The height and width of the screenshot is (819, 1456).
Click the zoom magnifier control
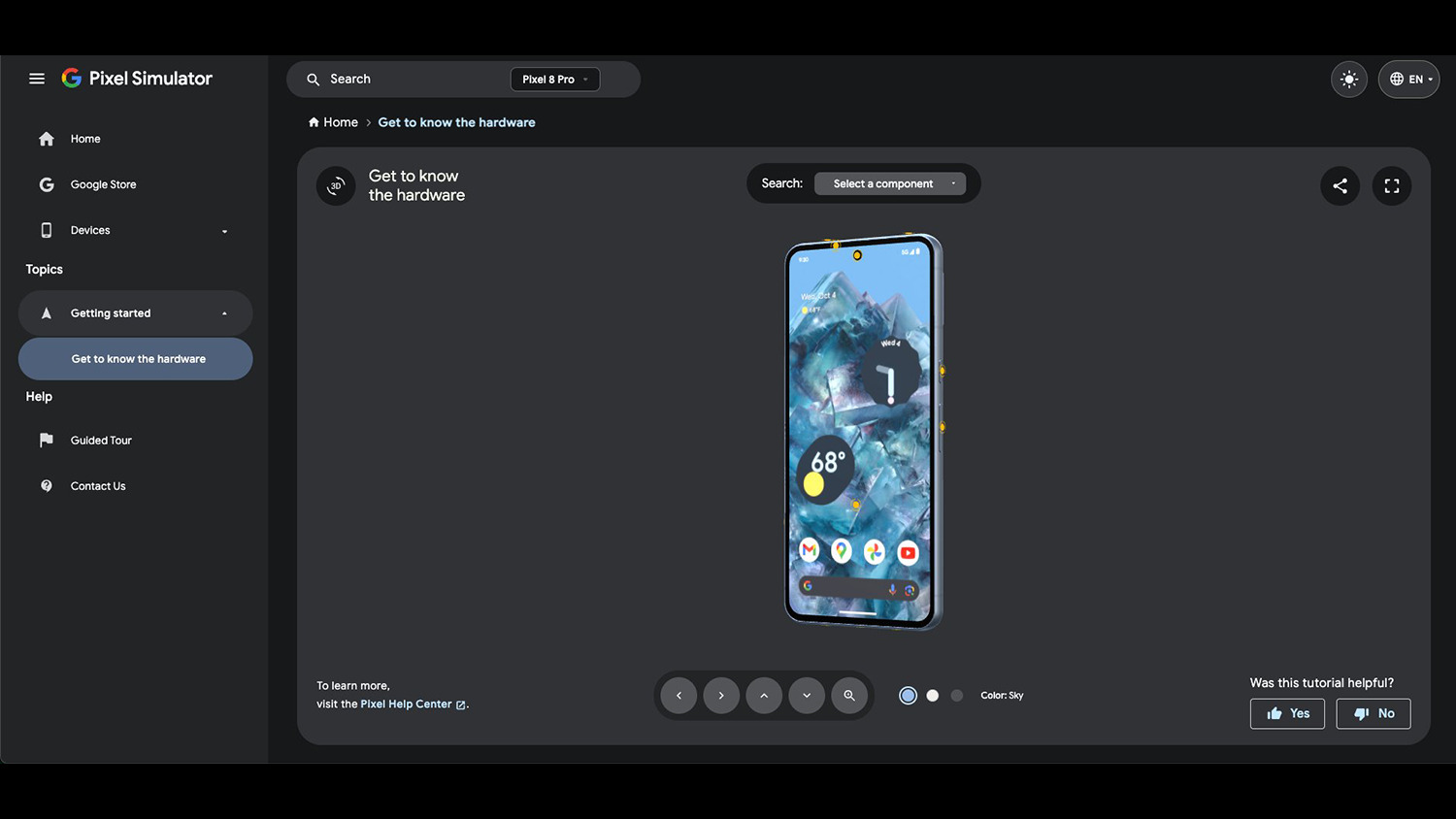click(x=849, y=696)
